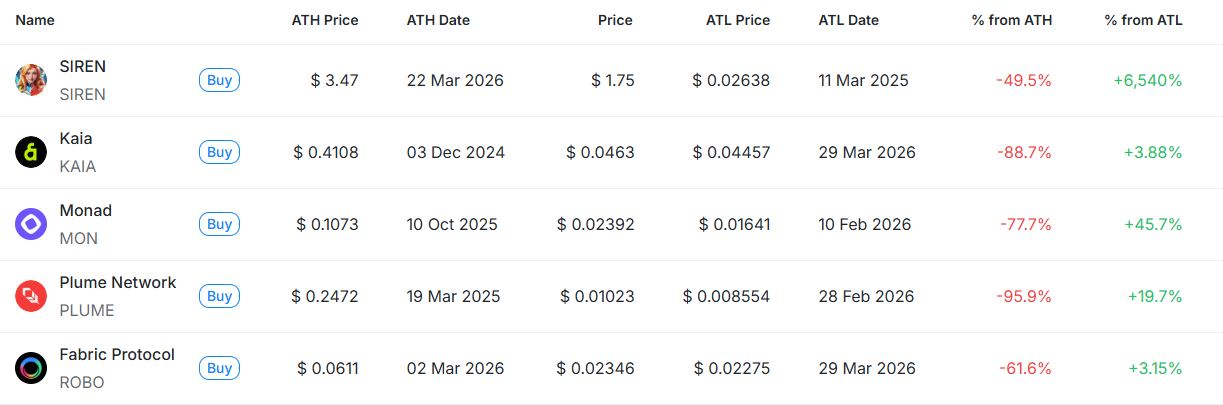The image size is (1223, 405).
Task: Click the Kaia green logo icon
Action: (31, 152)
